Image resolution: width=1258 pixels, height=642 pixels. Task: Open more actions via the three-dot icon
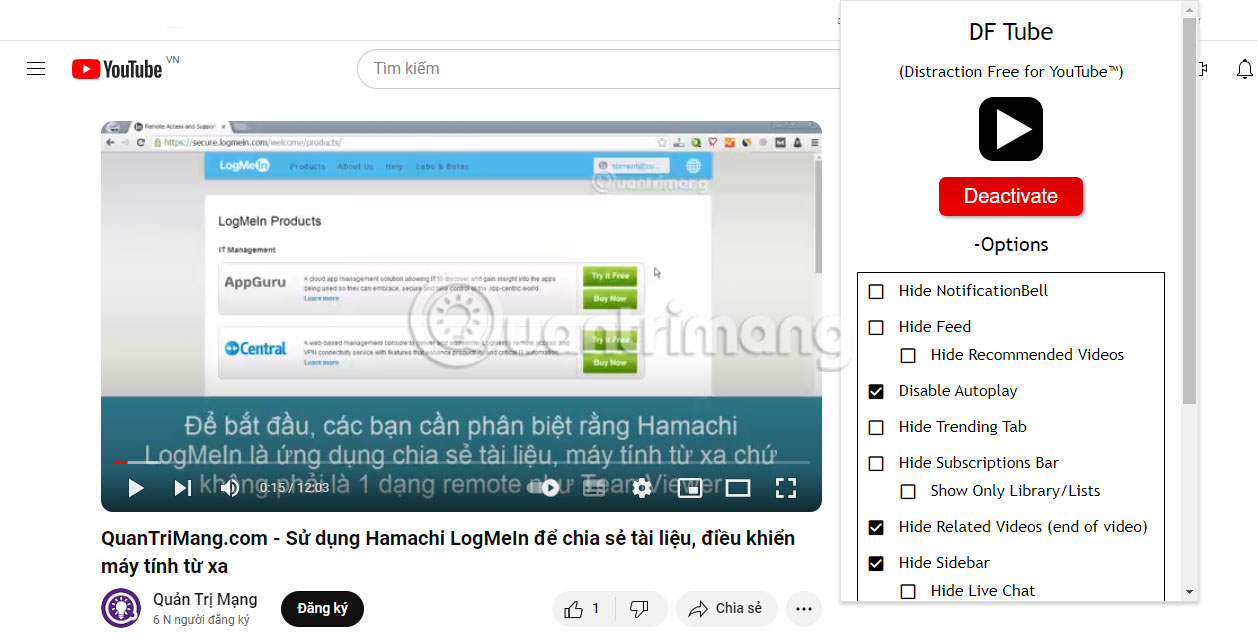[x=803, y=609]
